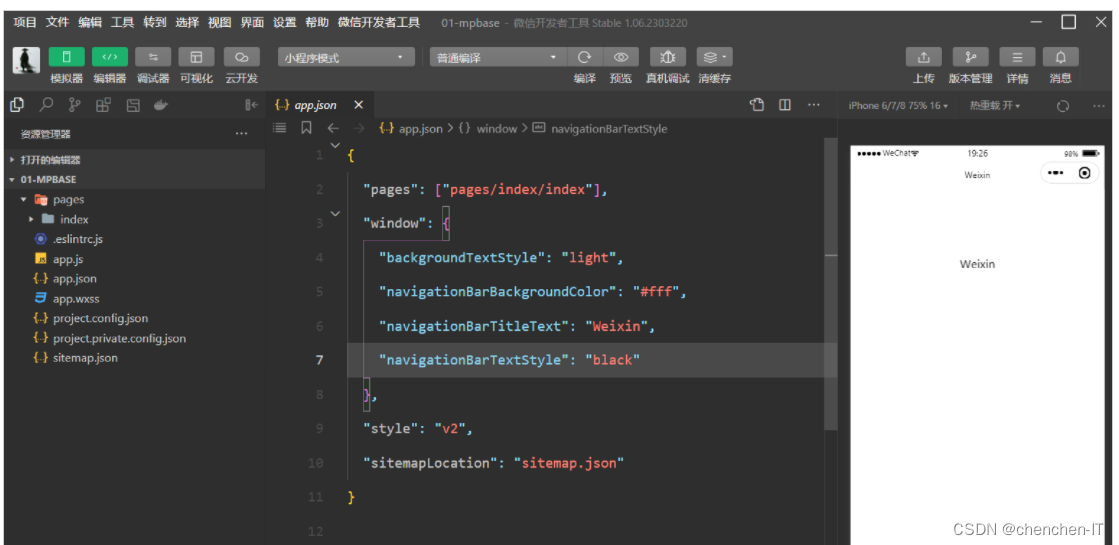This screenshot has width=1119, height=545.
Task: Open the 界面 menu
Action: point(252,22)
